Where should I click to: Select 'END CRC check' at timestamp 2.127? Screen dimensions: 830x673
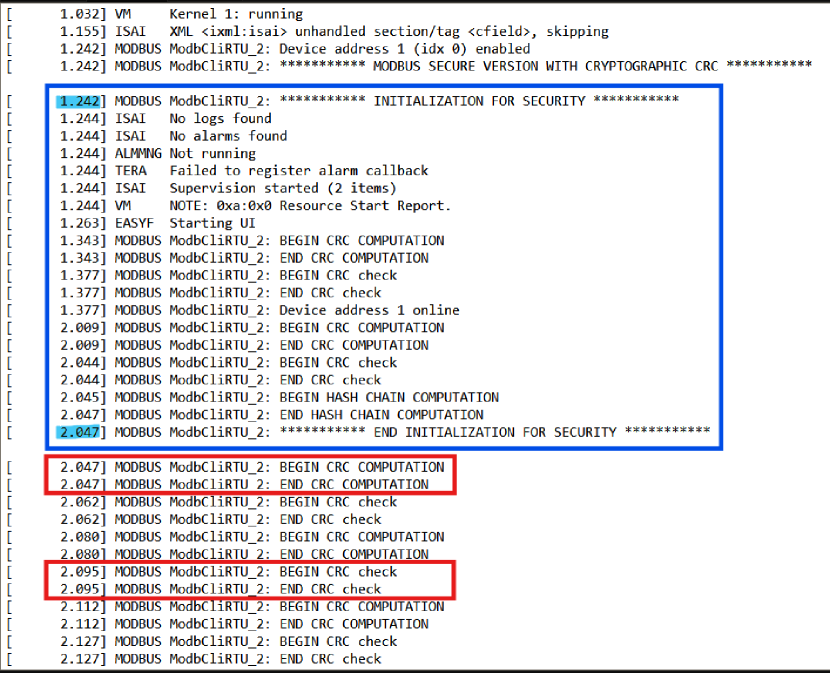click(x=330, y=660)
